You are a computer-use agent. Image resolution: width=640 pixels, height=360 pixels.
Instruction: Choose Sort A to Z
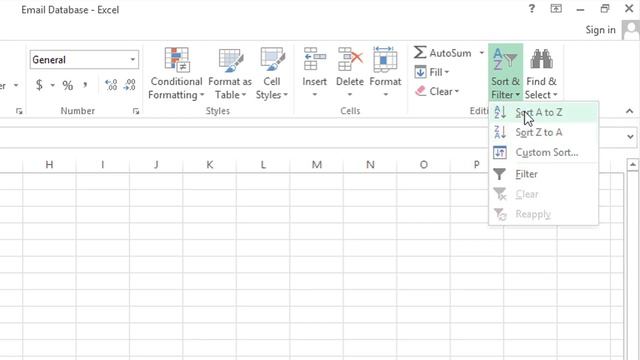[x=543, y=112]
